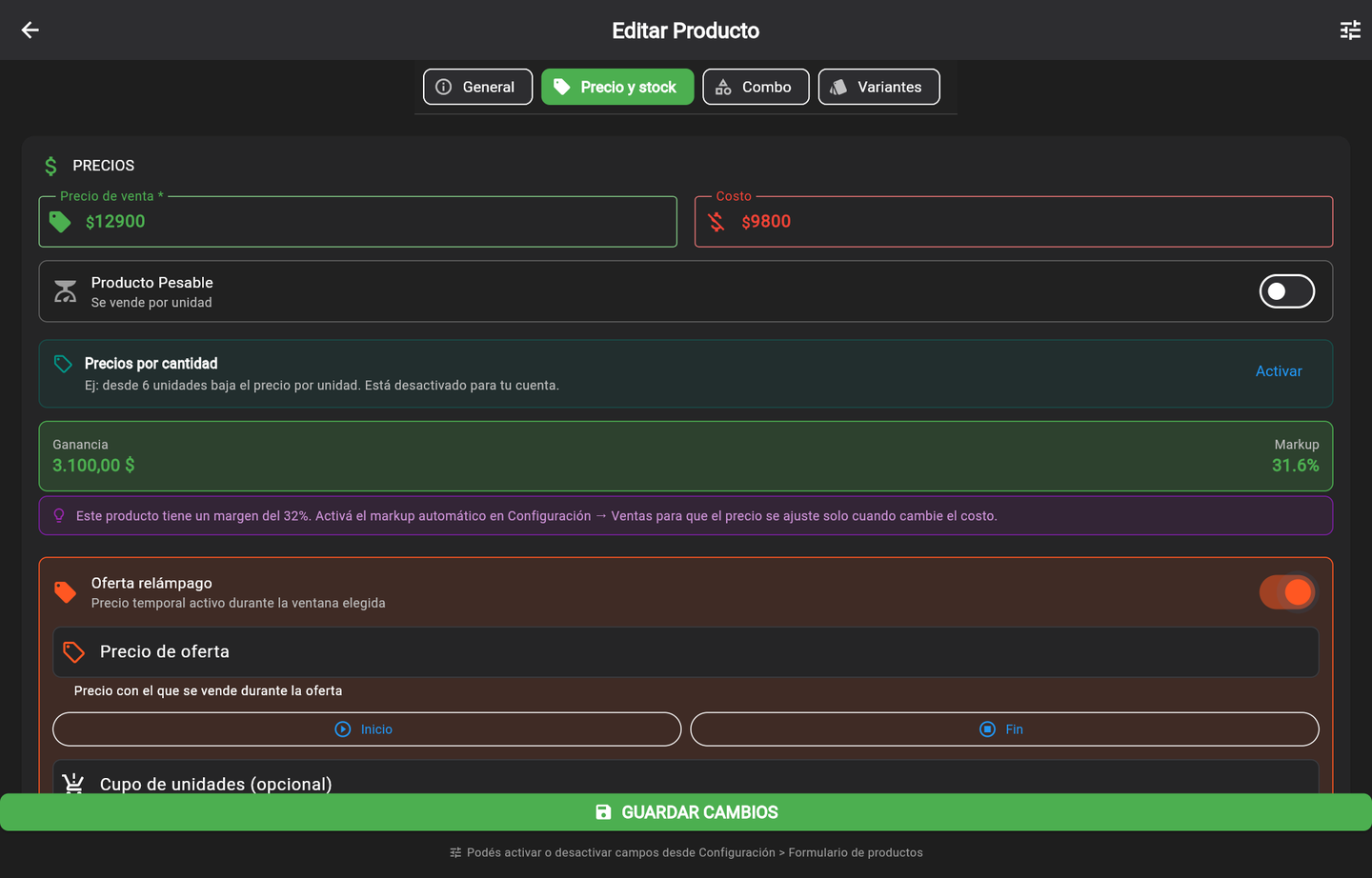
Task: Set the offer end with Fin
Action: (1004, 729)
